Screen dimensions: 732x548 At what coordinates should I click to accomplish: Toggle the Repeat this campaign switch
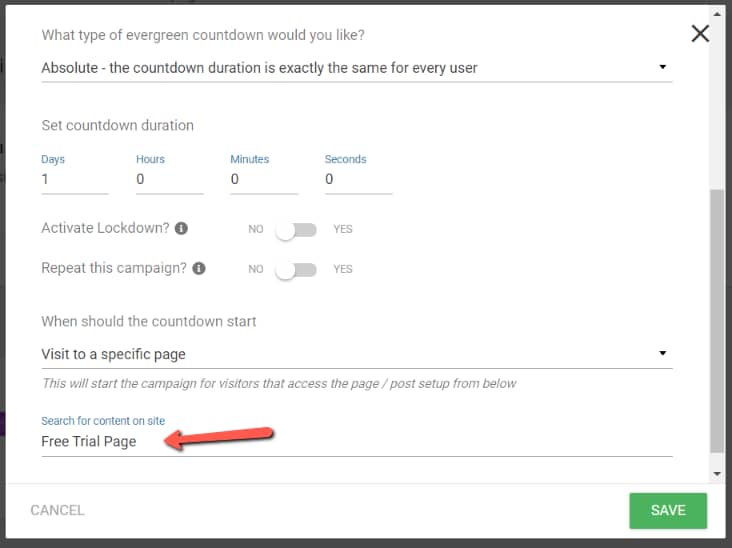[296, 270]
